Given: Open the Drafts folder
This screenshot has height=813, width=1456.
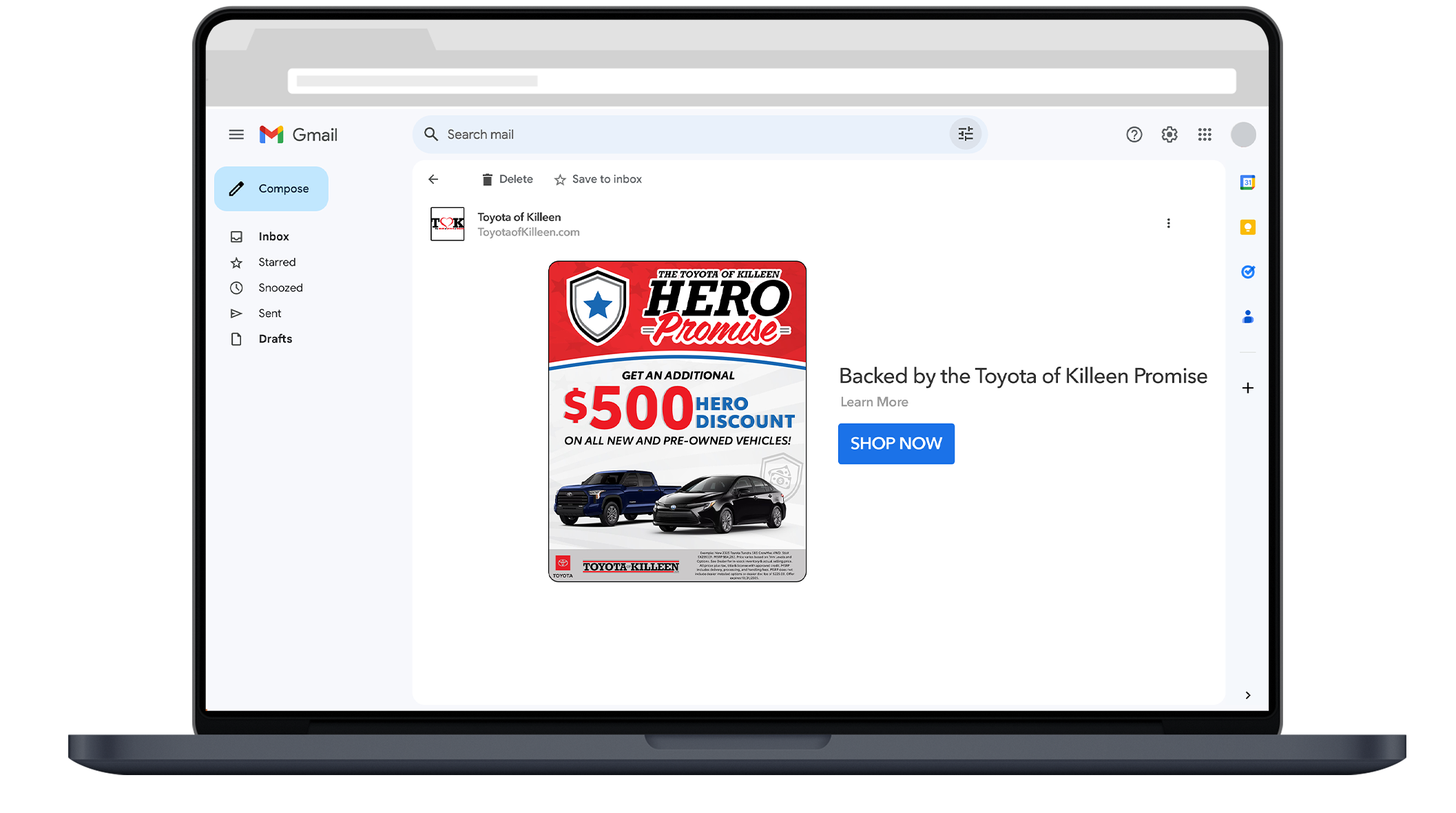Looking at the screenshot, I should tap(275, 339).
